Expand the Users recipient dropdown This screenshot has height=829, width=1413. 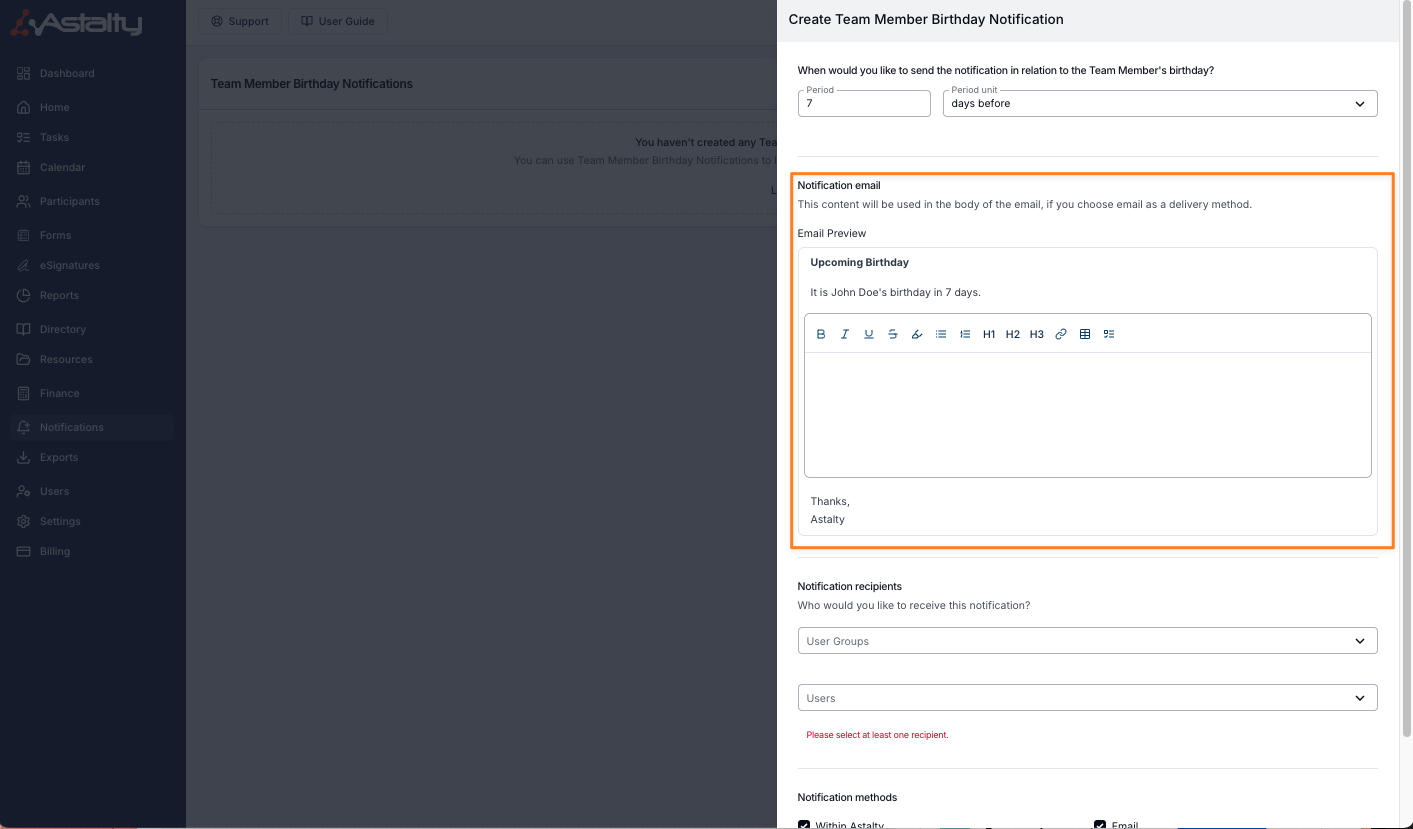[1086, 698]
